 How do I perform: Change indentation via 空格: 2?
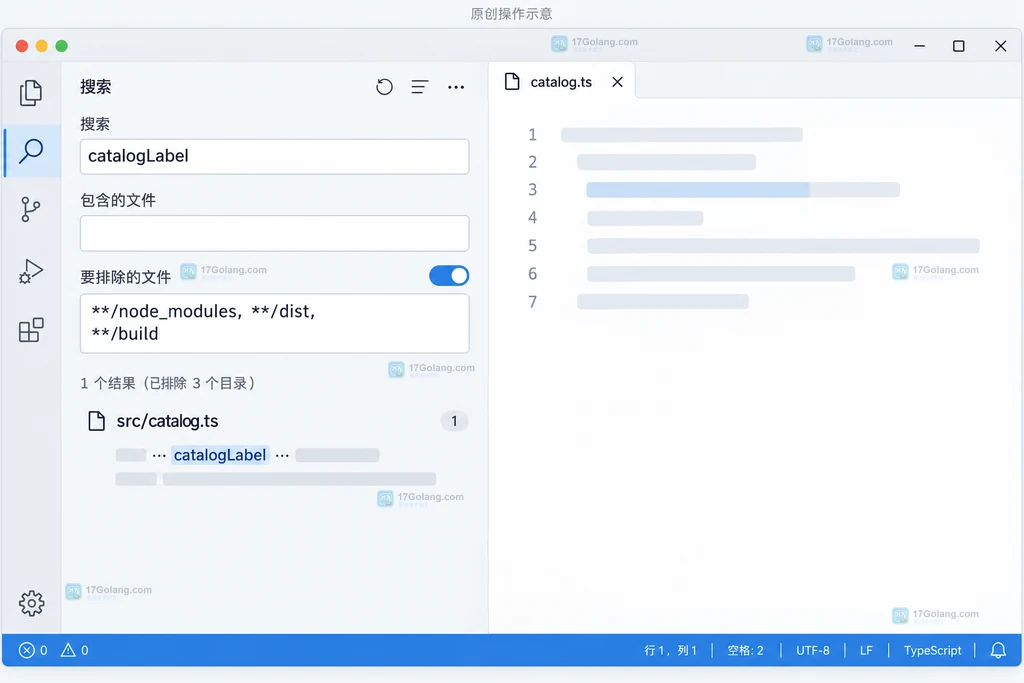[x=745, y=650]
